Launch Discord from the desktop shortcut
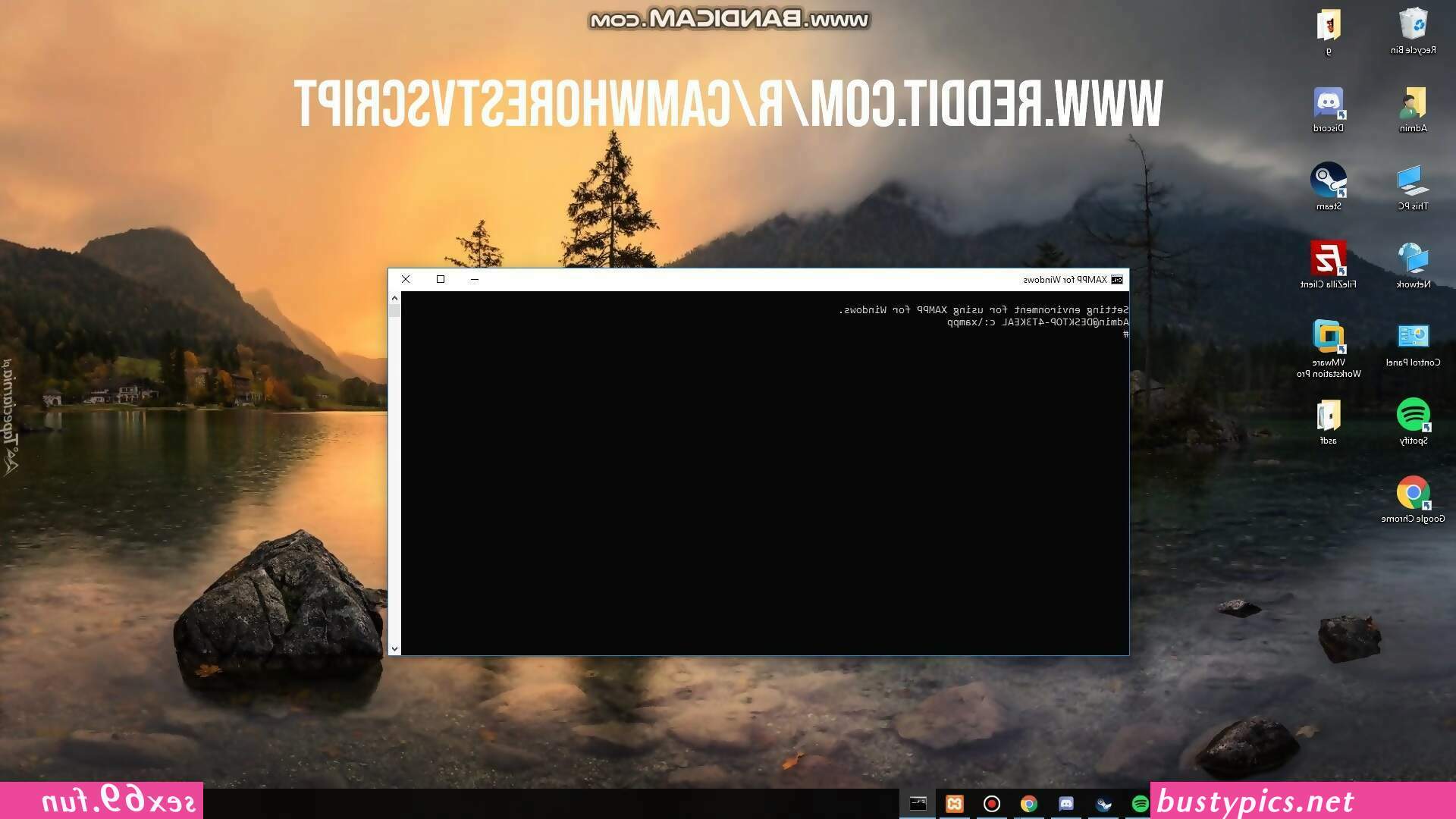 point(1329,109)
